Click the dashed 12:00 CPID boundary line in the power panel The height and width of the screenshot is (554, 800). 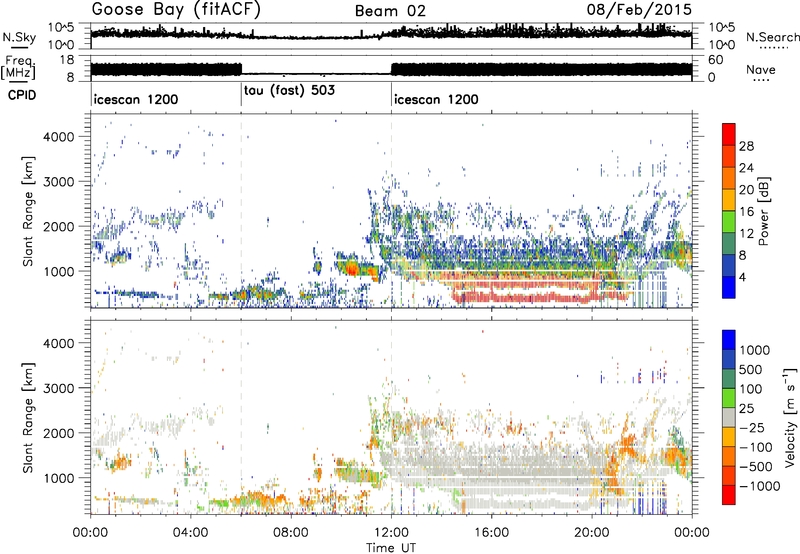(391, 210)
